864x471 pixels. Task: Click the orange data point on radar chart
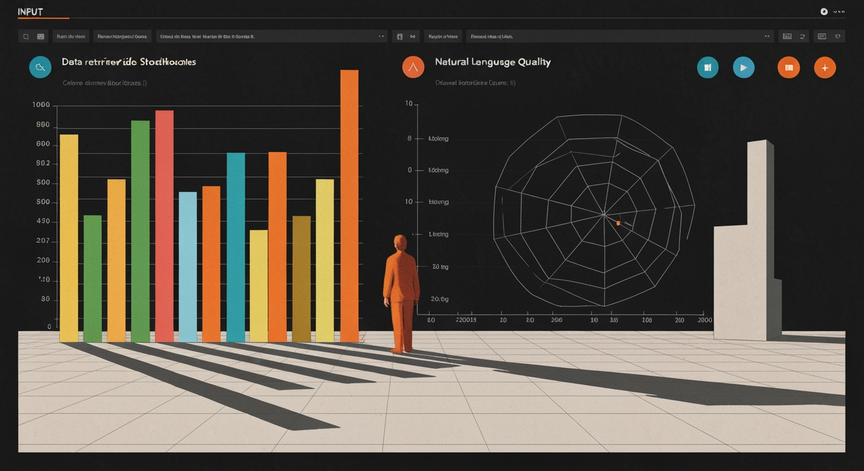click(618, 223)
